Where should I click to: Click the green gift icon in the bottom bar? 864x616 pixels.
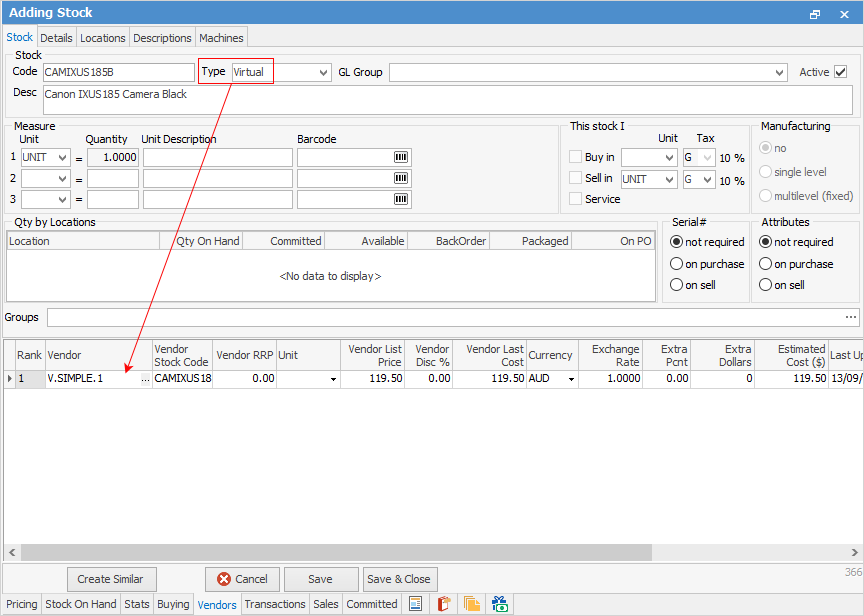click(499, 603)
